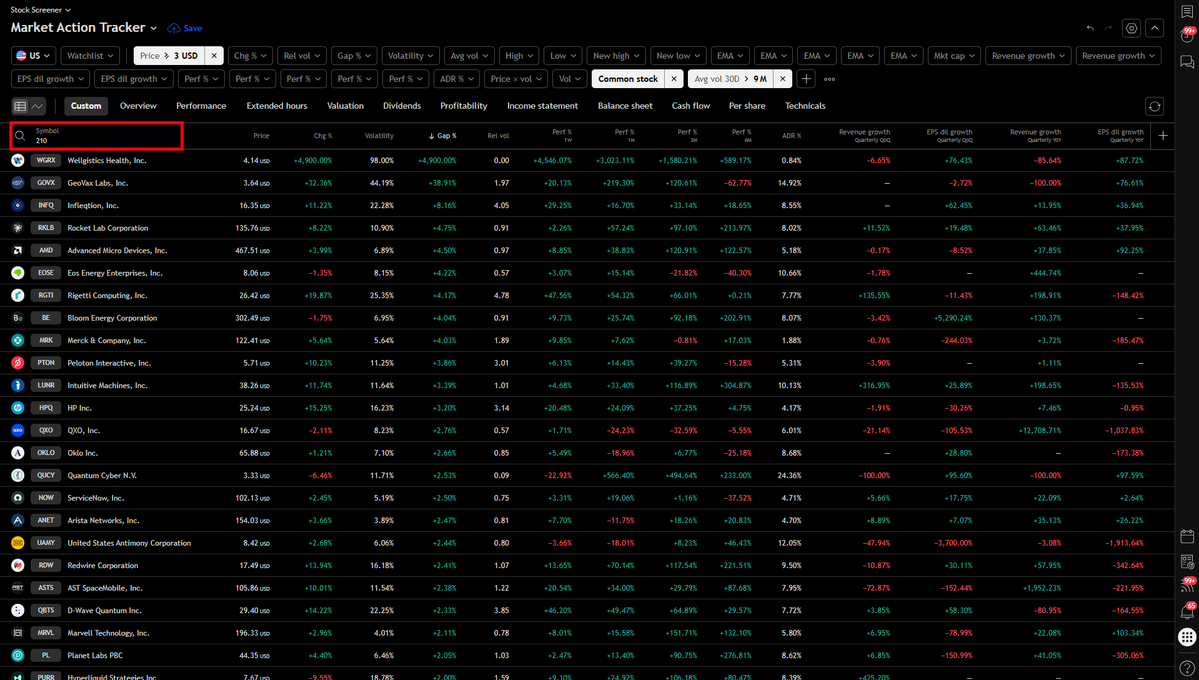Expand the Market Action Tracker title dropdown

154,28
